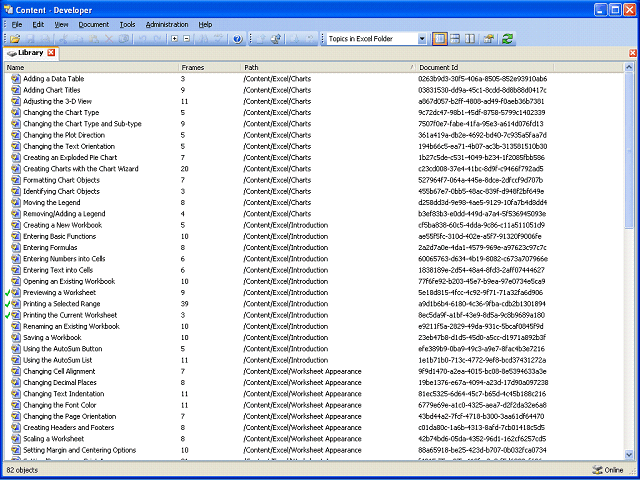Select the 'Removing/Adding a Legend' topic

tap(64, 214)
